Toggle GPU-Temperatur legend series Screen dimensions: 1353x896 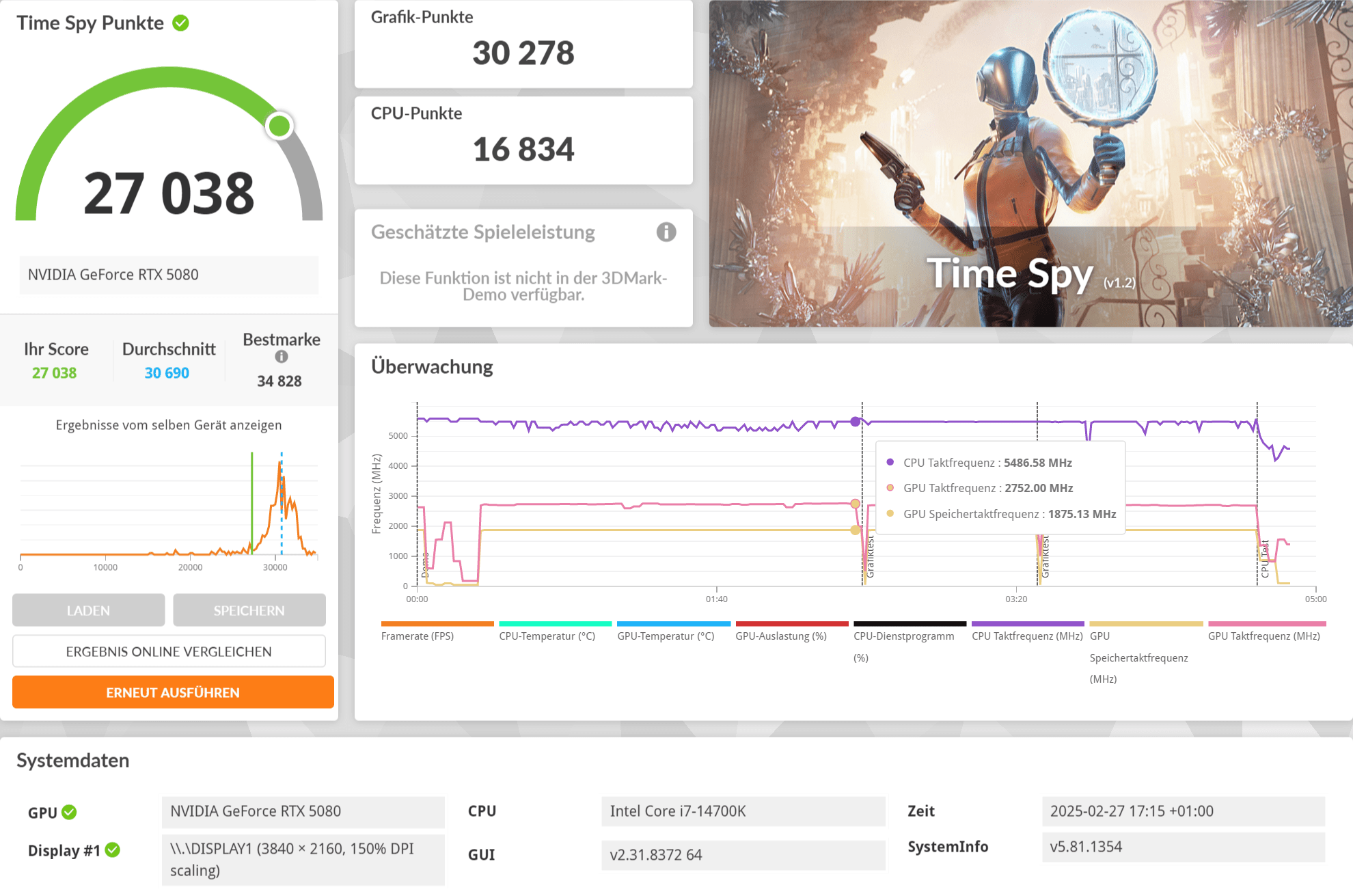point(666,636)
